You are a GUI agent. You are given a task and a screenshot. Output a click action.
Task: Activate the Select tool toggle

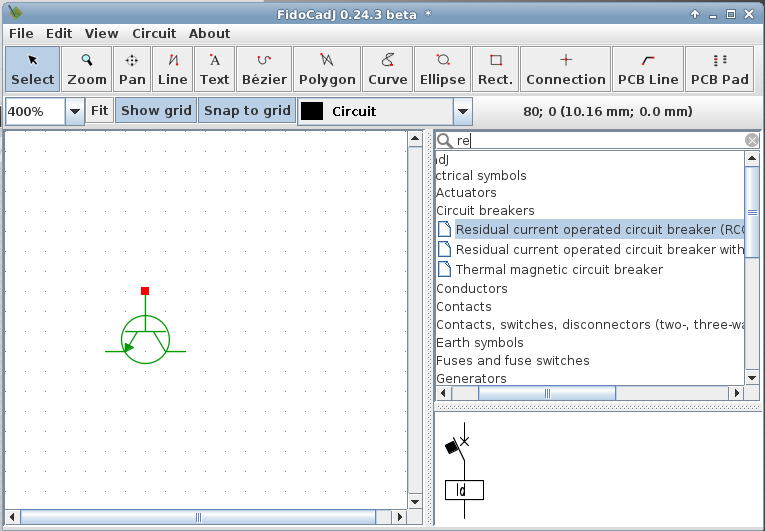[x=33, y=69]
